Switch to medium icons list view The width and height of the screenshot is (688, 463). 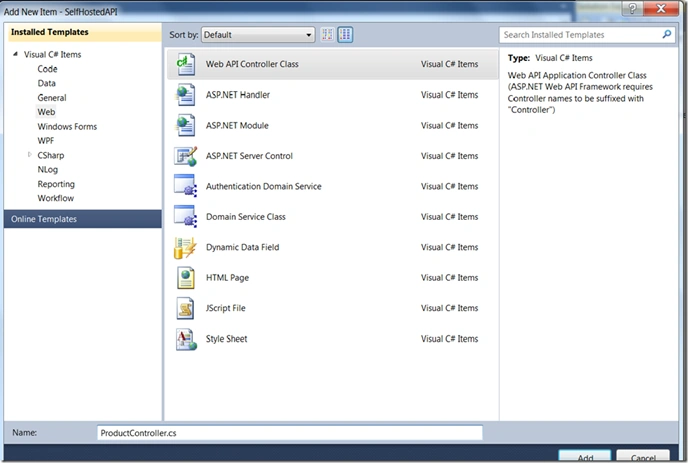[x=345, y=35]
